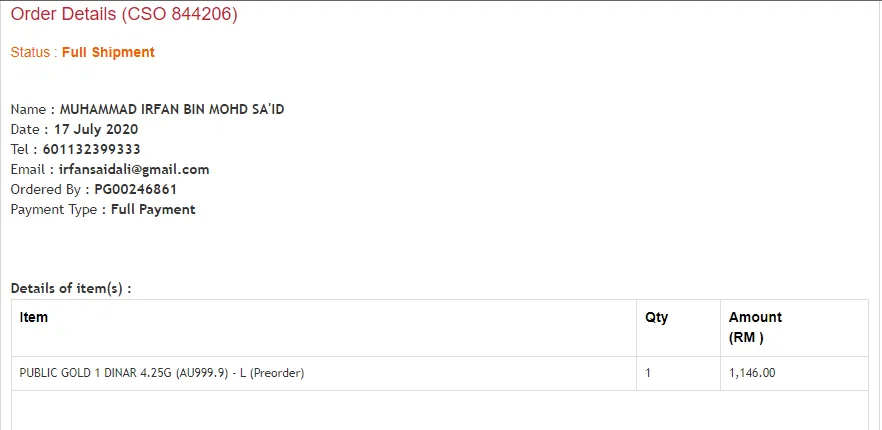Viewport: 882px width, 430px height.
Task: Click the Status label
Action: coord(30,52)
